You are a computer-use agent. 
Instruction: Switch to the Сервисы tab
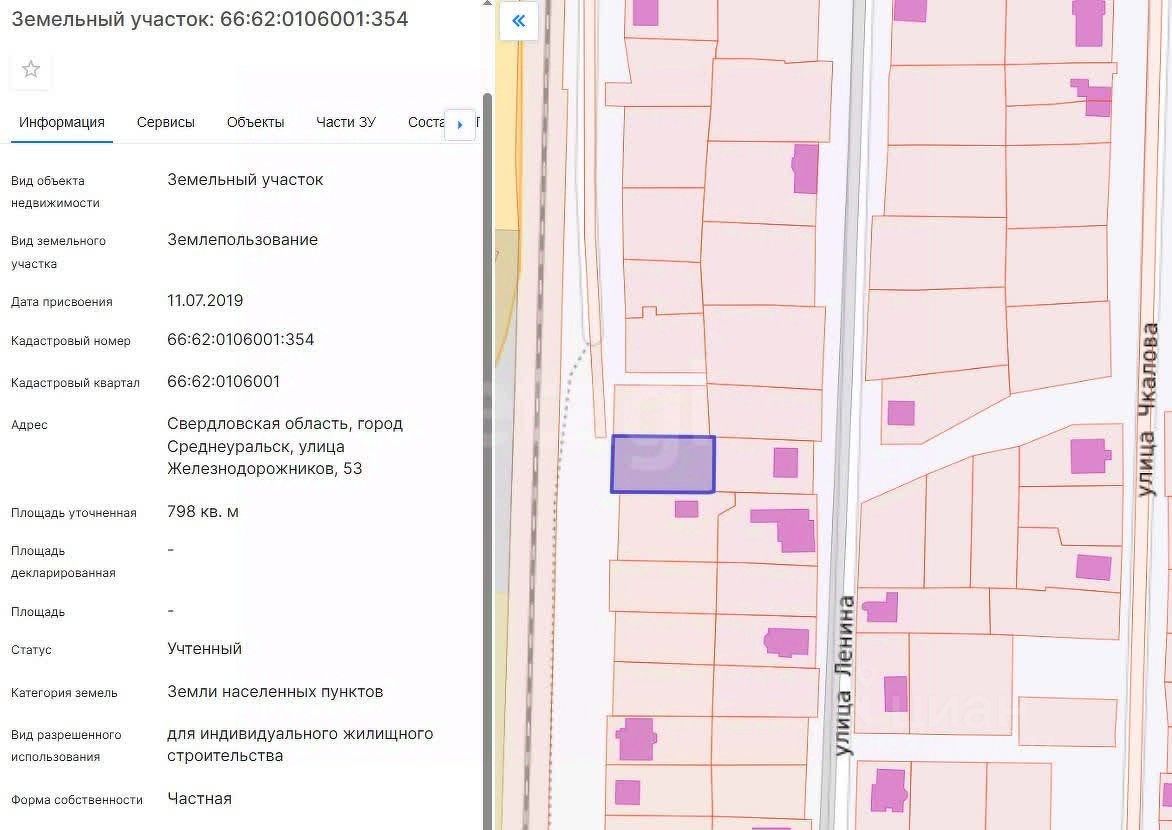(x=165, y=123)
